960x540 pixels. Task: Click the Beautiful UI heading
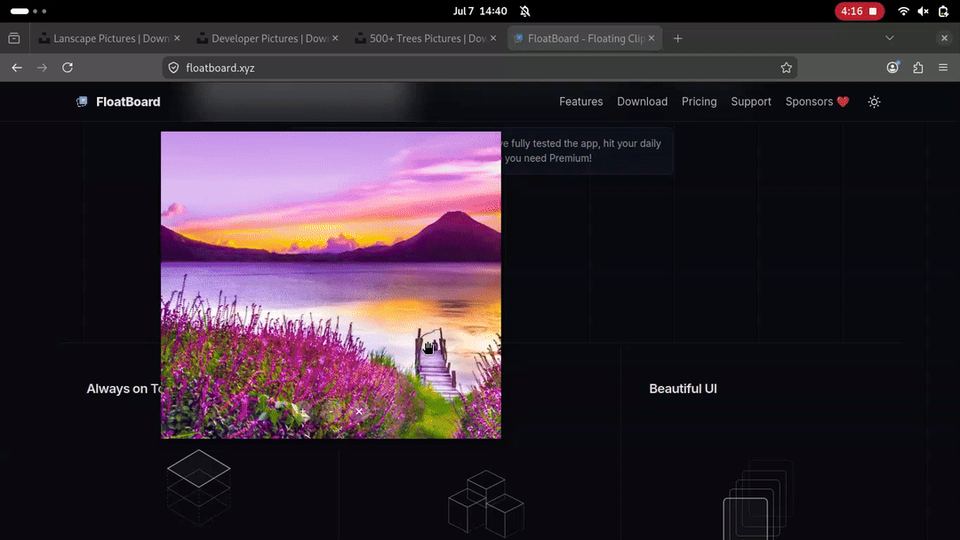tap(683, 389)
